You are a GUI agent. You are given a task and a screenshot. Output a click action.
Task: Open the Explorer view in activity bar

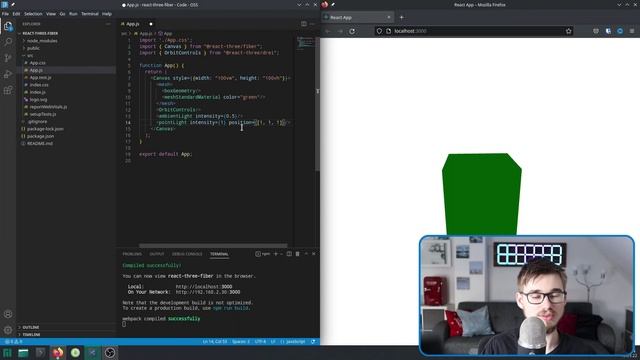8,26
